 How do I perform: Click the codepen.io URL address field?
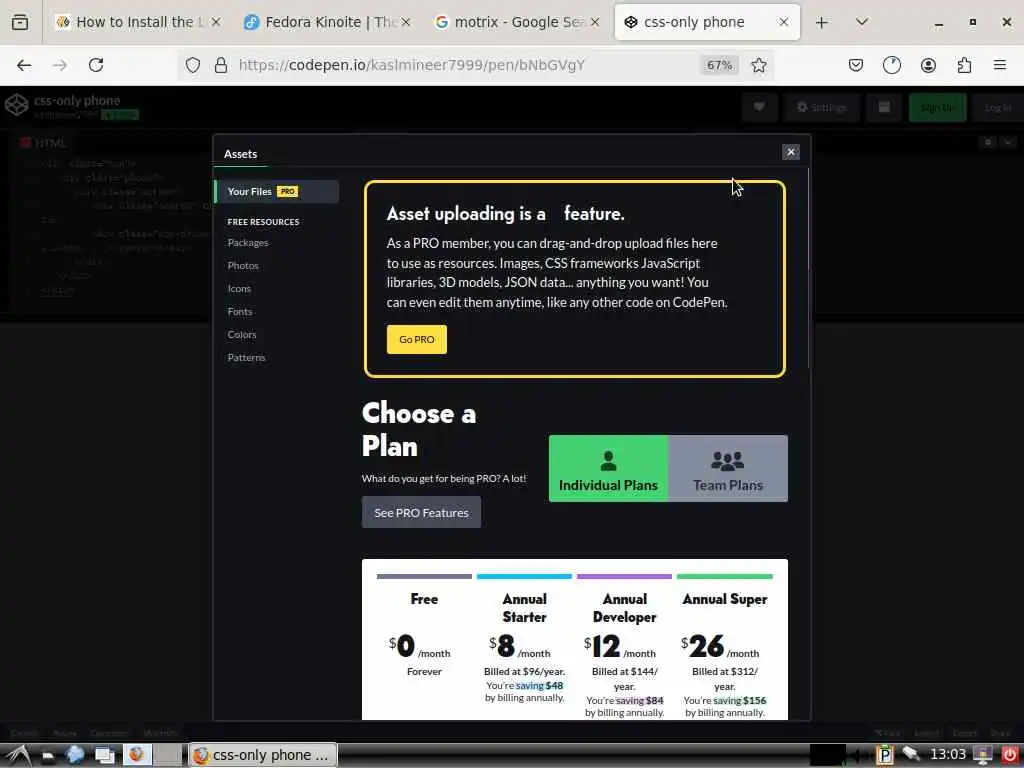411,65
